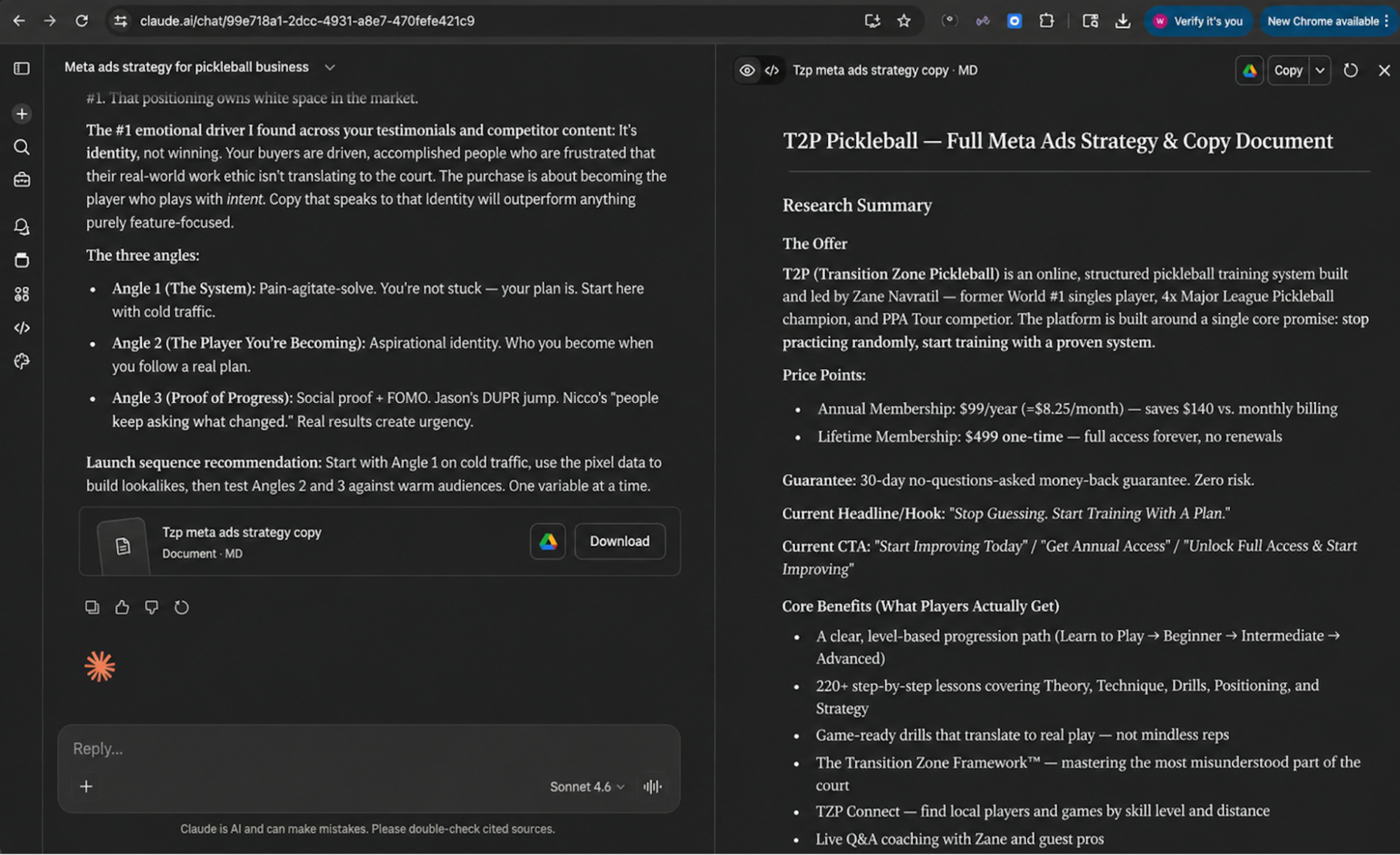
Task: Expand the chat title dropdown chevron
Action: click(330, 67)
